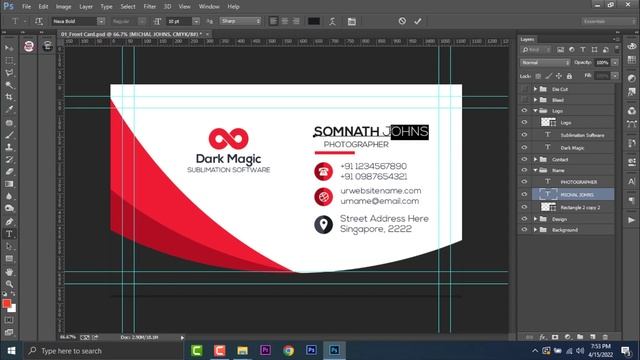
Task: Expand the Die Cut group
Action: [x=535, y=89]
